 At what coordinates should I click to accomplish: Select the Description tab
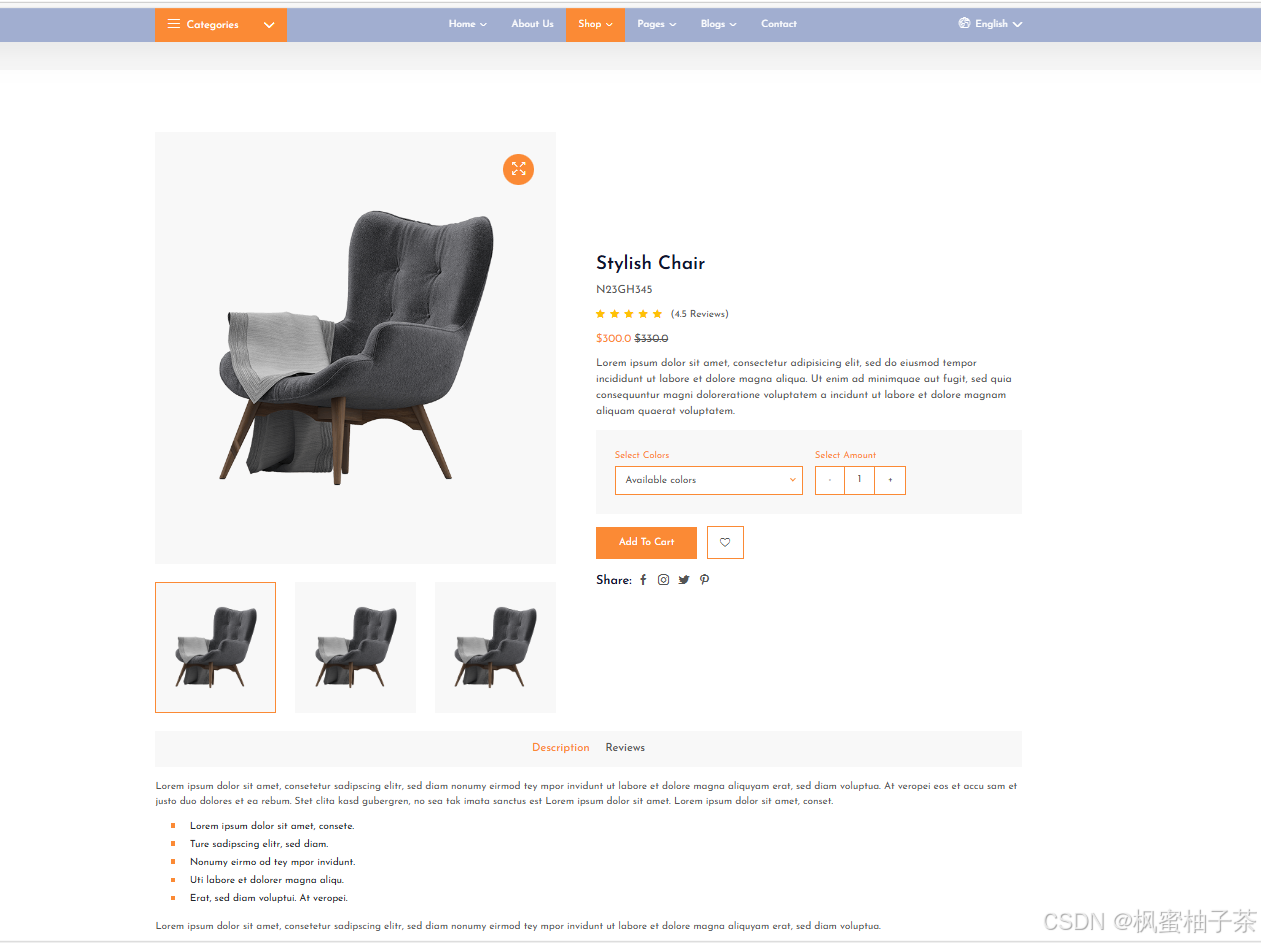tap(561, 748)
